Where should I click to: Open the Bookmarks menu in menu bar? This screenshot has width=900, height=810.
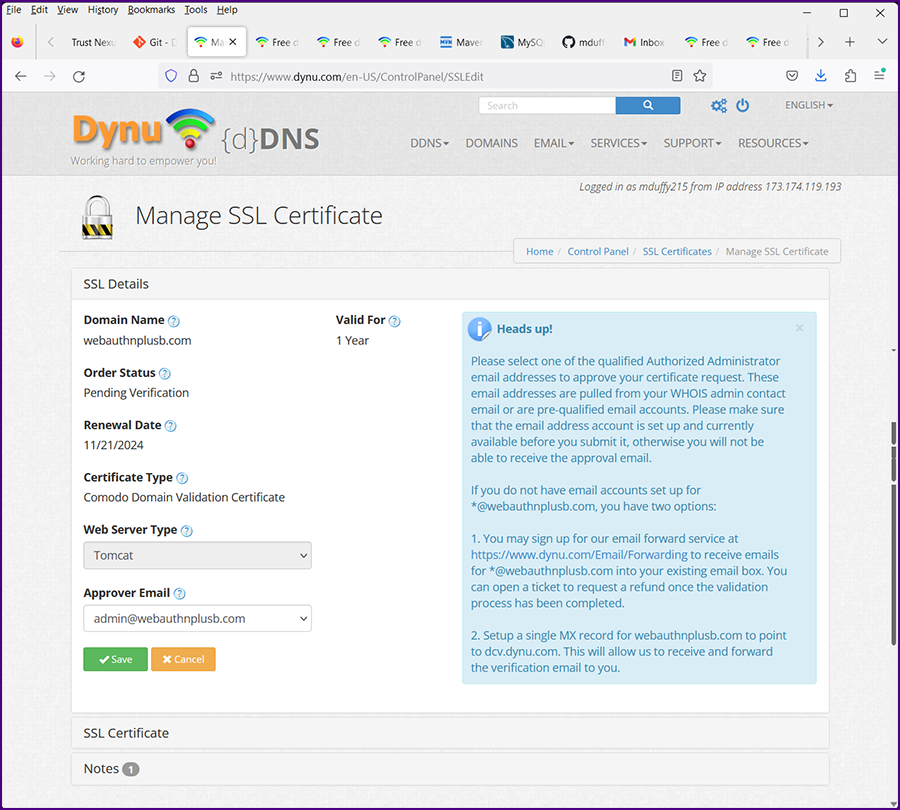pyautogui.click(x=151, y=10)
